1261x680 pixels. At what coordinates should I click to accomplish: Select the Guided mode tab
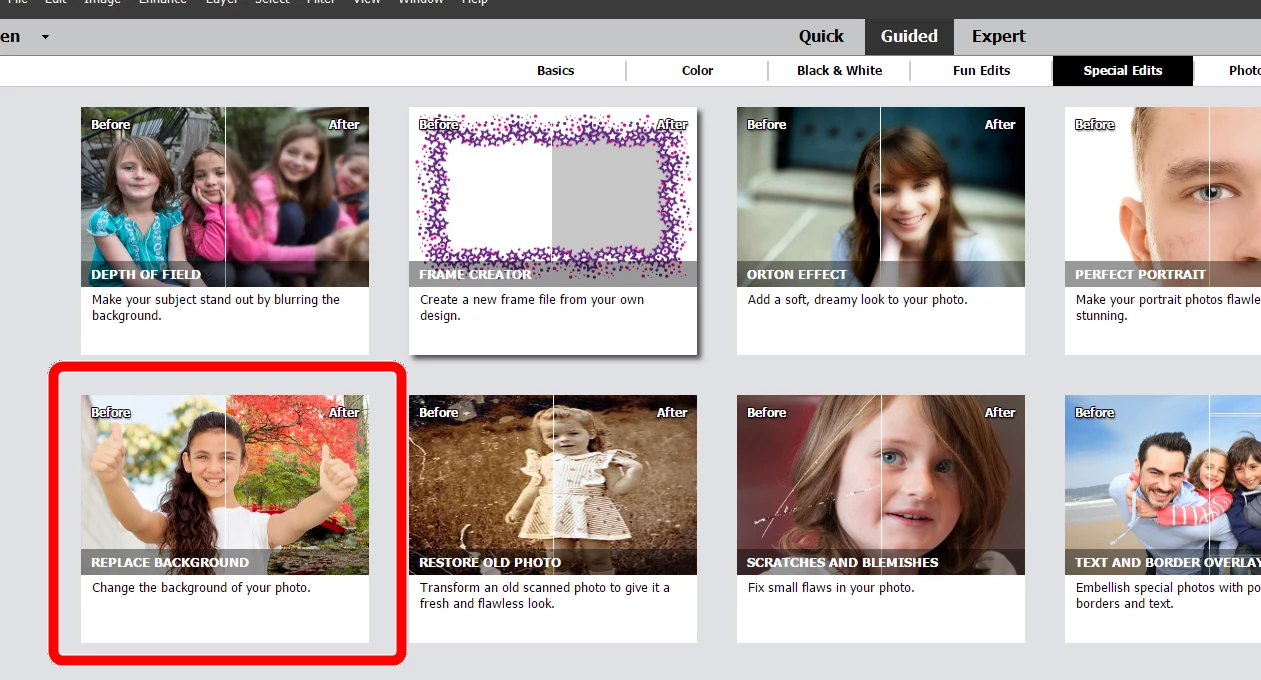[909, 36]
